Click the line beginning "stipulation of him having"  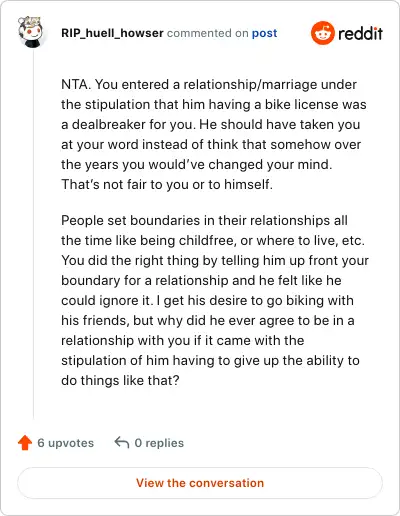pyautogui.click(x=210, y=360)
